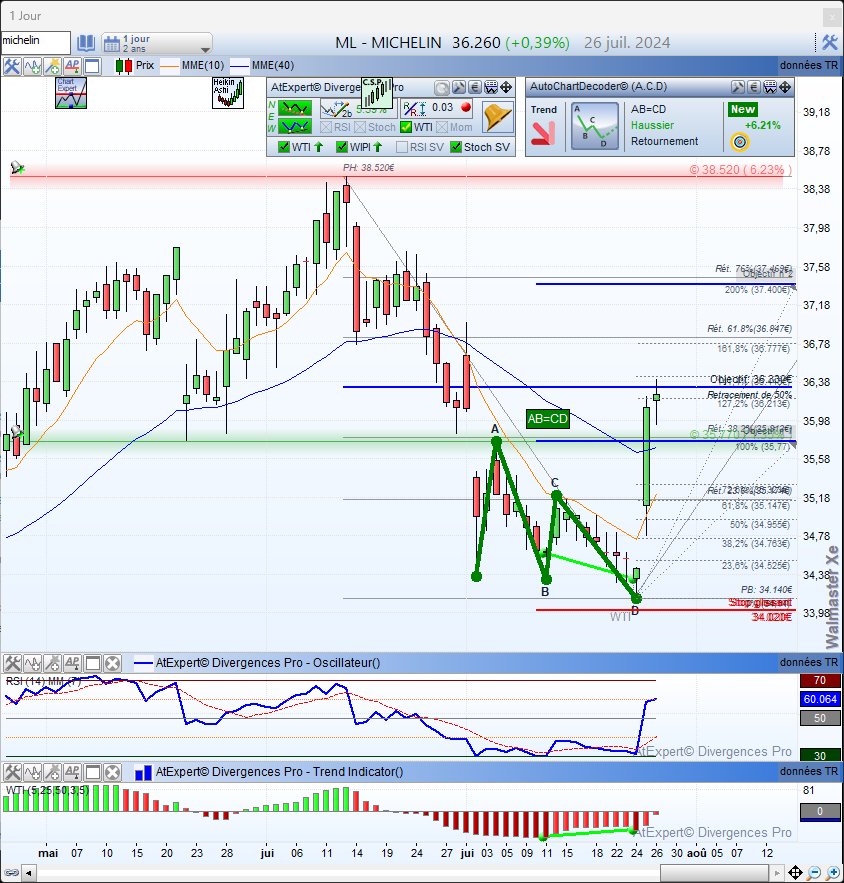Zoom in with the plus magnifier icon
The image size is (844, 883).
tap(833, 873)
